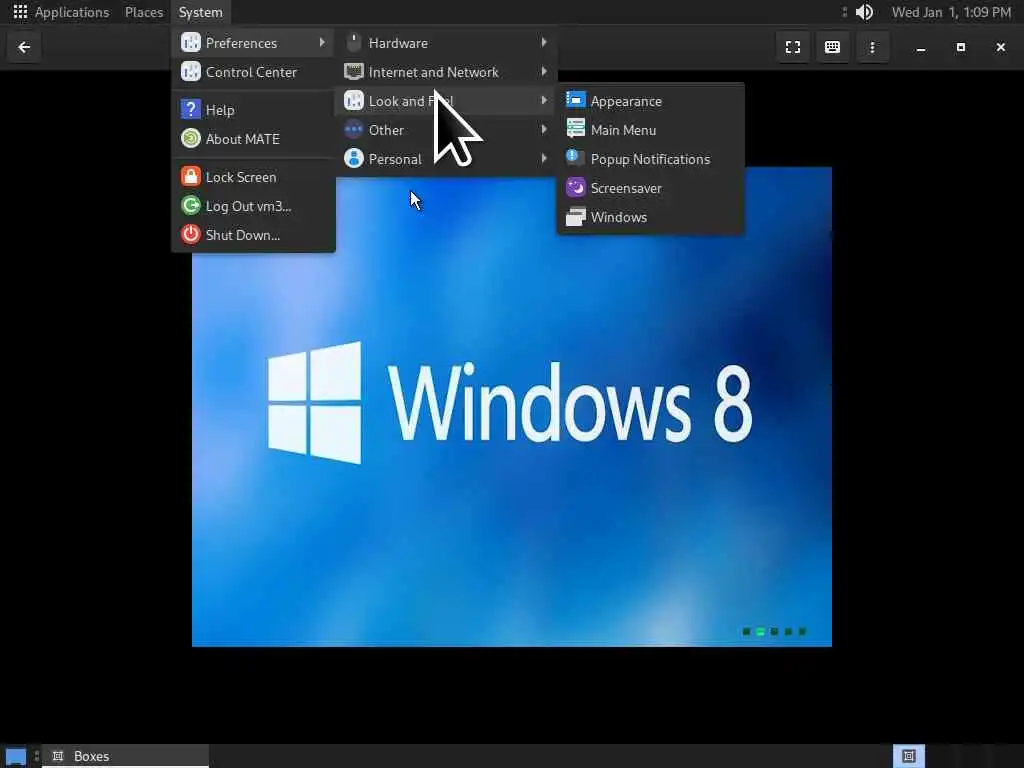This screenshot has height=768, width=1024.
Task: Click the Windows 8 boot screen
Action: [511, 407]
